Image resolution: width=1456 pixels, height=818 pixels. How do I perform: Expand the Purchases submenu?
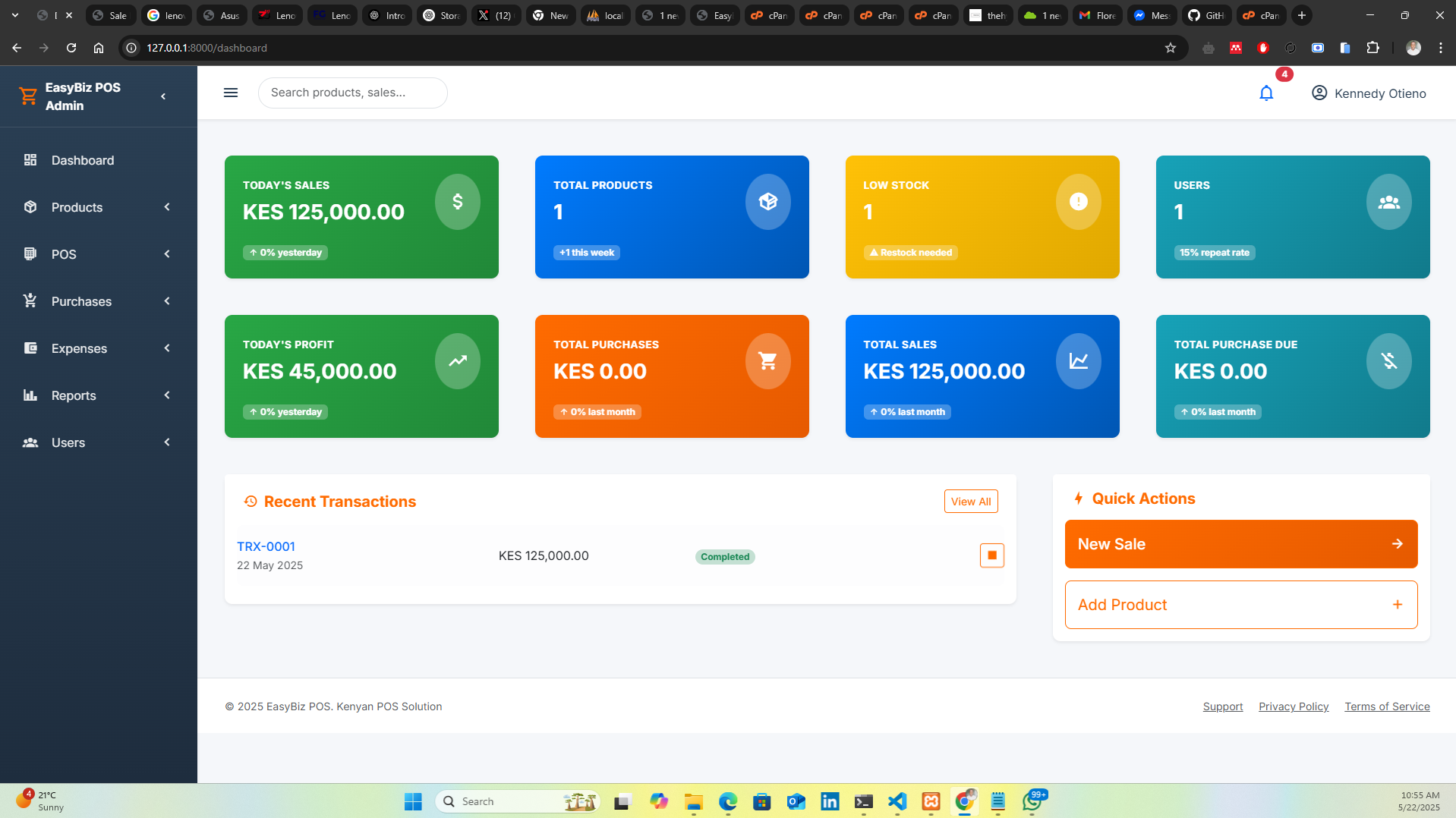tap(166, 301)
